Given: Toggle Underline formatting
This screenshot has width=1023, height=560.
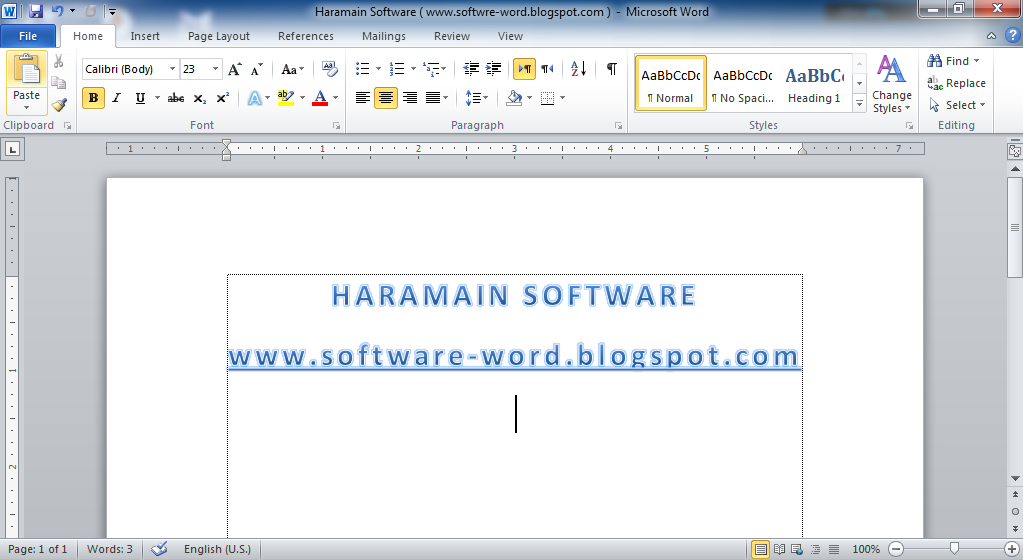Looking at the screenshot, I should coord(140,98).
